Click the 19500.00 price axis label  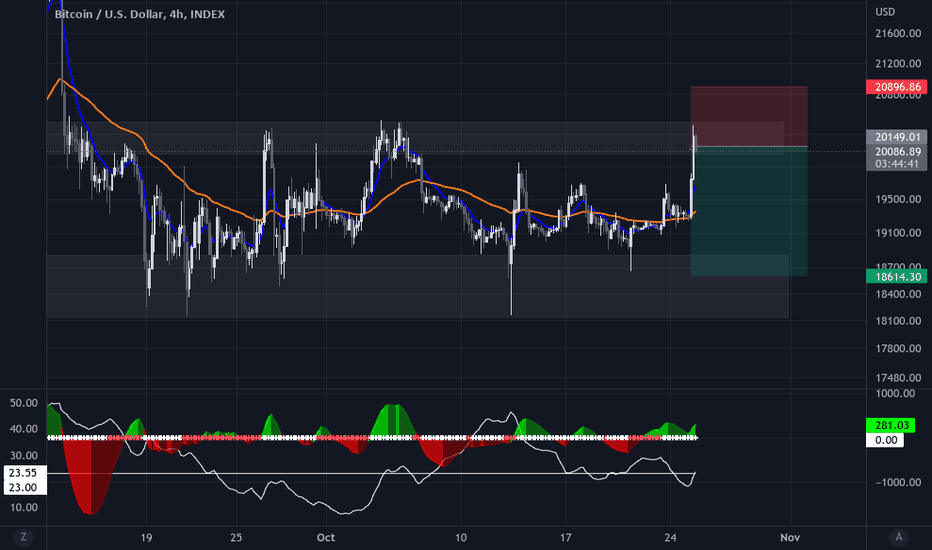(x=898, y=199)
